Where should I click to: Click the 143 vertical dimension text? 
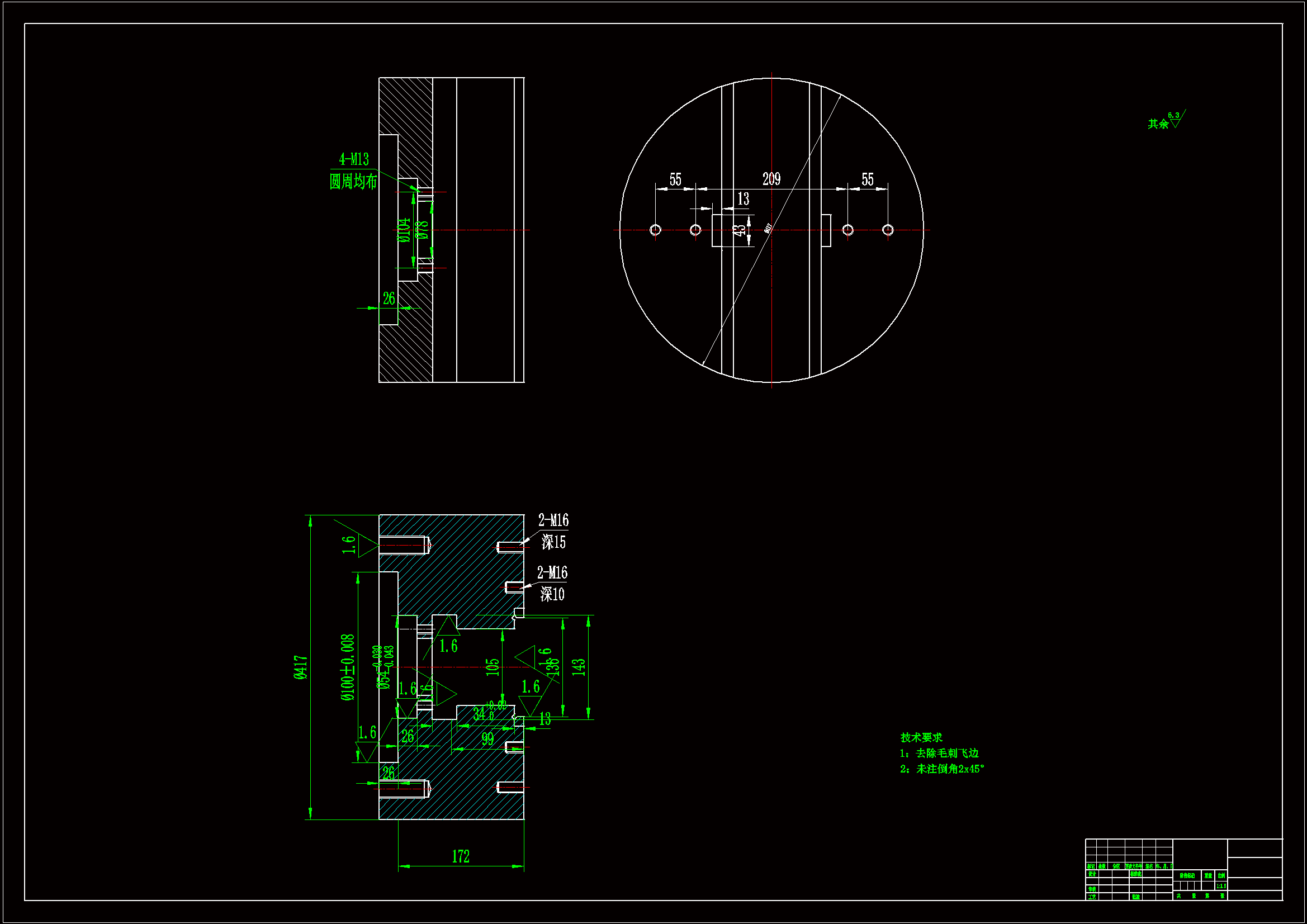tap(579, 667)
